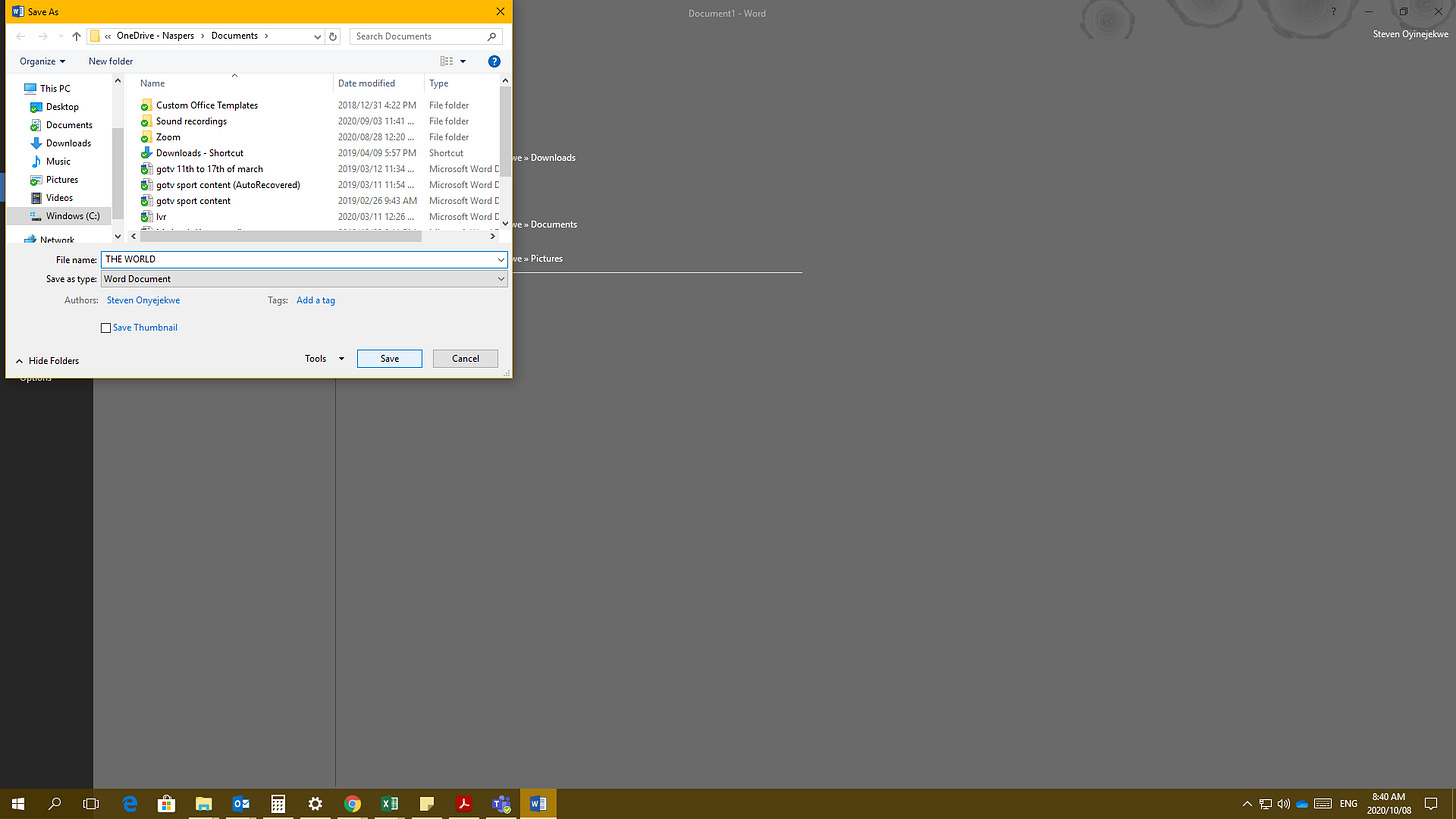Click OneDrive - Naspers in the address path
The width and height of the screenshot is (1456, 819).
156,36
